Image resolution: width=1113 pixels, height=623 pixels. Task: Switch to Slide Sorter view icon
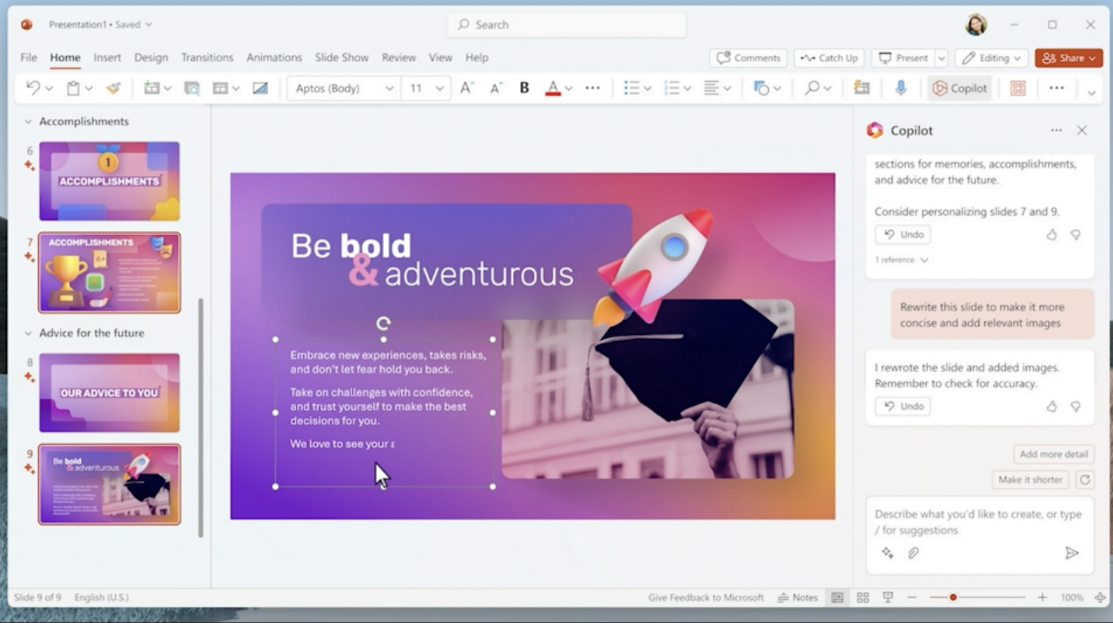point(862,598)
